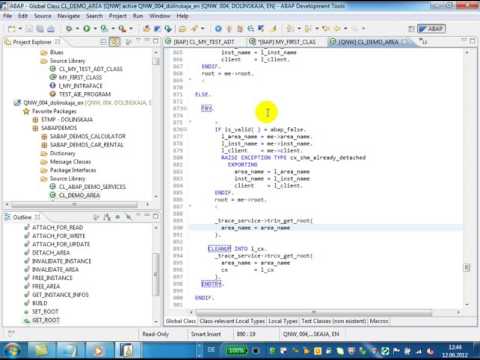Select the ABAP perspective button

tap(432, 29)
